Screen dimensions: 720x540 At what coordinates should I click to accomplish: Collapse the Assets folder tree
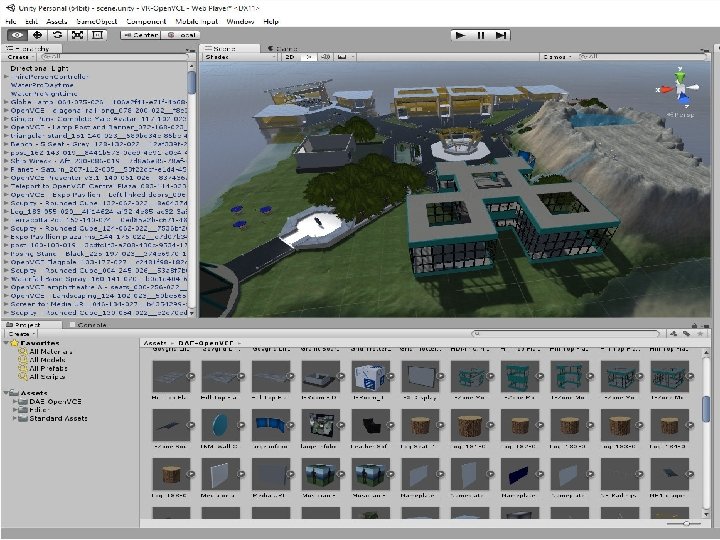tap(6, 393)
